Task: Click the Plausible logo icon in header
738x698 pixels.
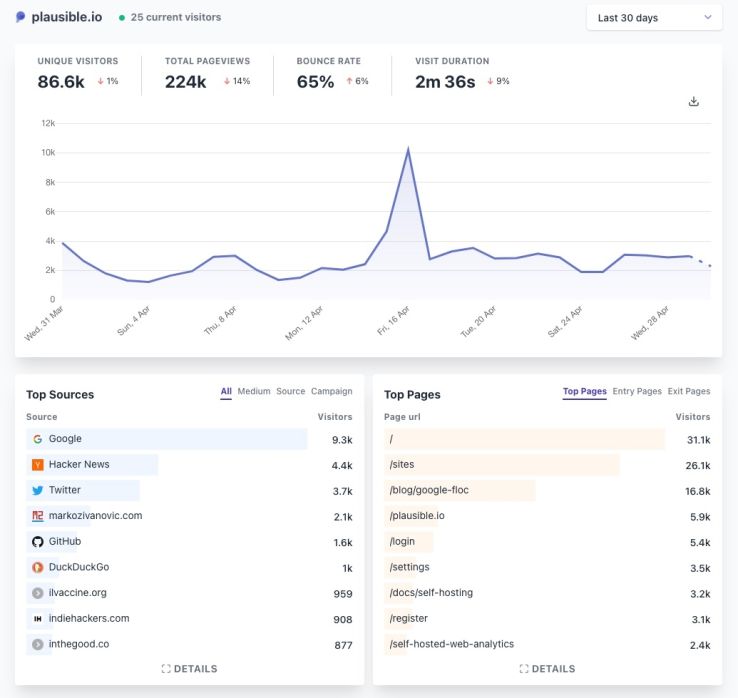Action: (21, 17)
